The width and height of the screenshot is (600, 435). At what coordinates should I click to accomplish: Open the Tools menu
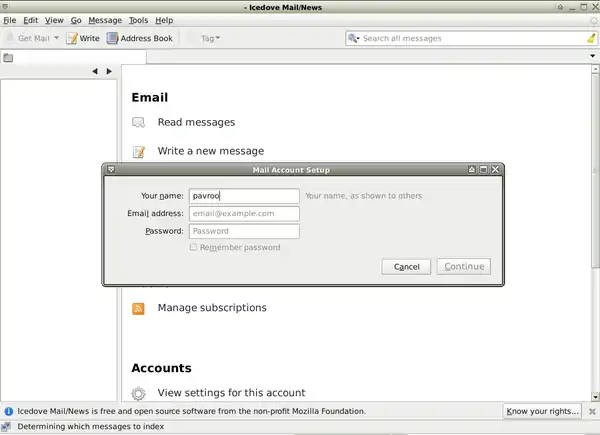coord(138,20)
